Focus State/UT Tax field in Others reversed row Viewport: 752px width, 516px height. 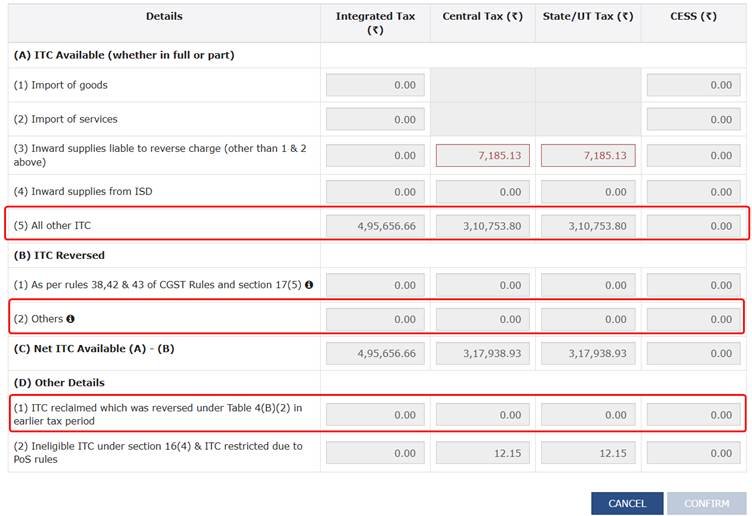point(588,319)
